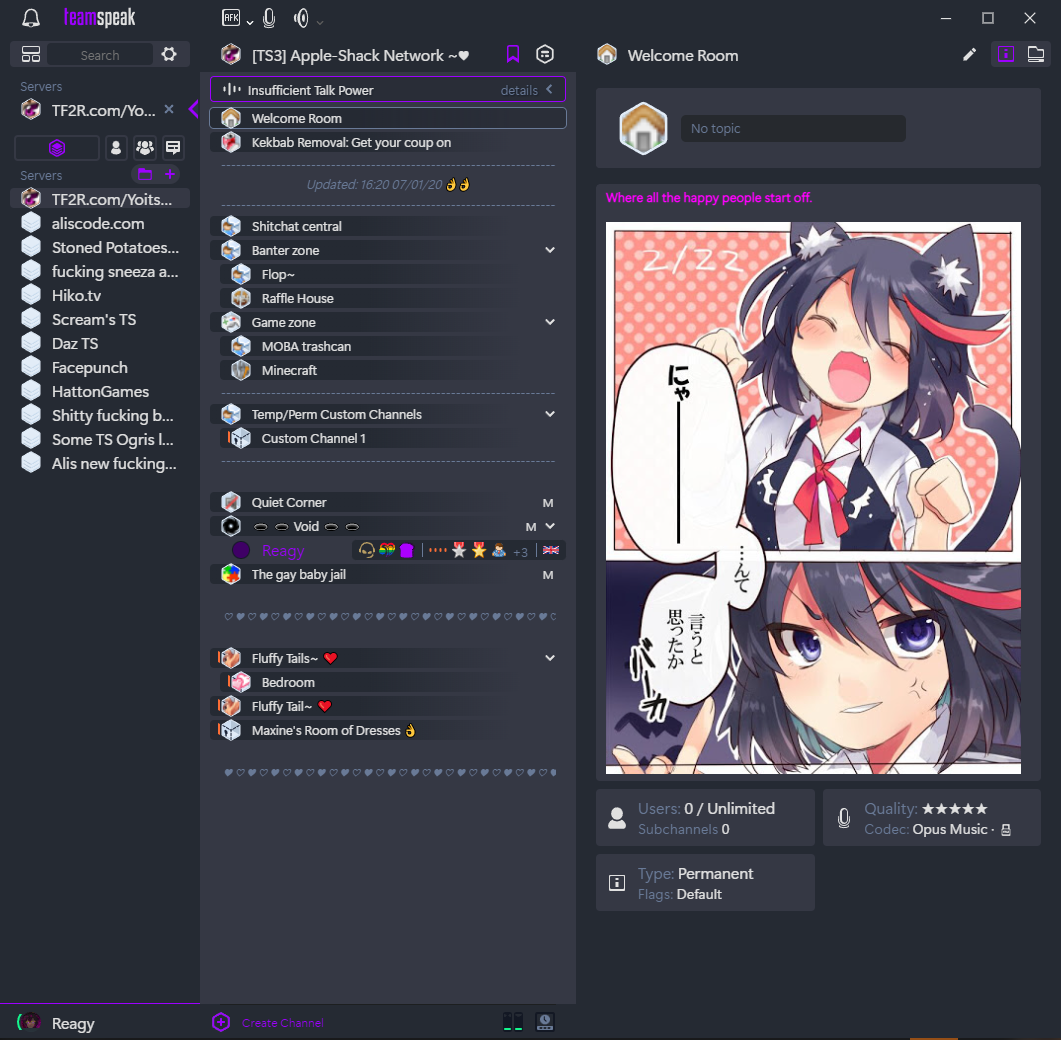This screenshot has width=1061, height=1040.
Task: Click the Create Channel plus icon
Action: 221,1022
